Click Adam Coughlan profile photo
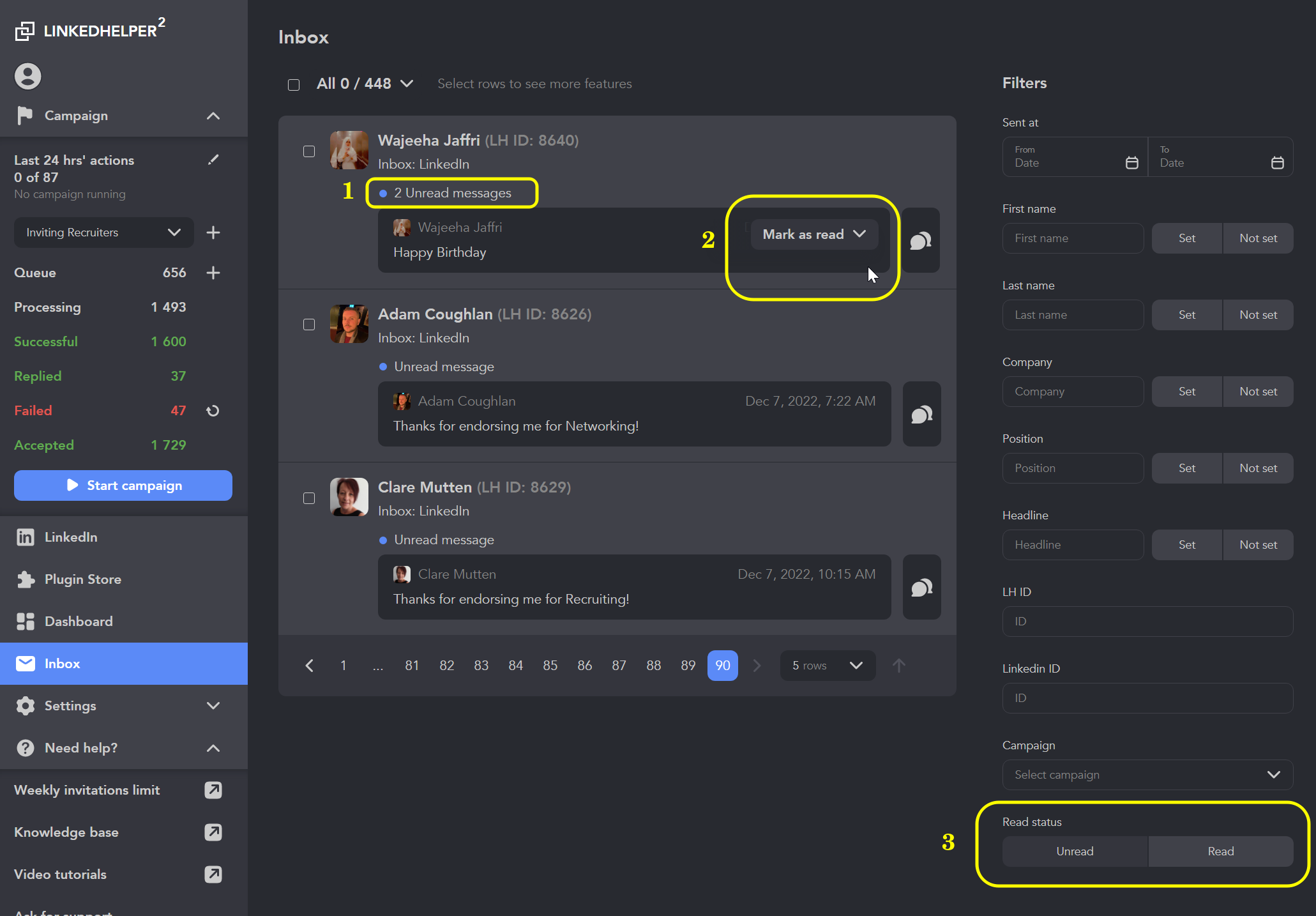Image resolution: width=1316 pixels, height=916 pixels. point(349,324)
